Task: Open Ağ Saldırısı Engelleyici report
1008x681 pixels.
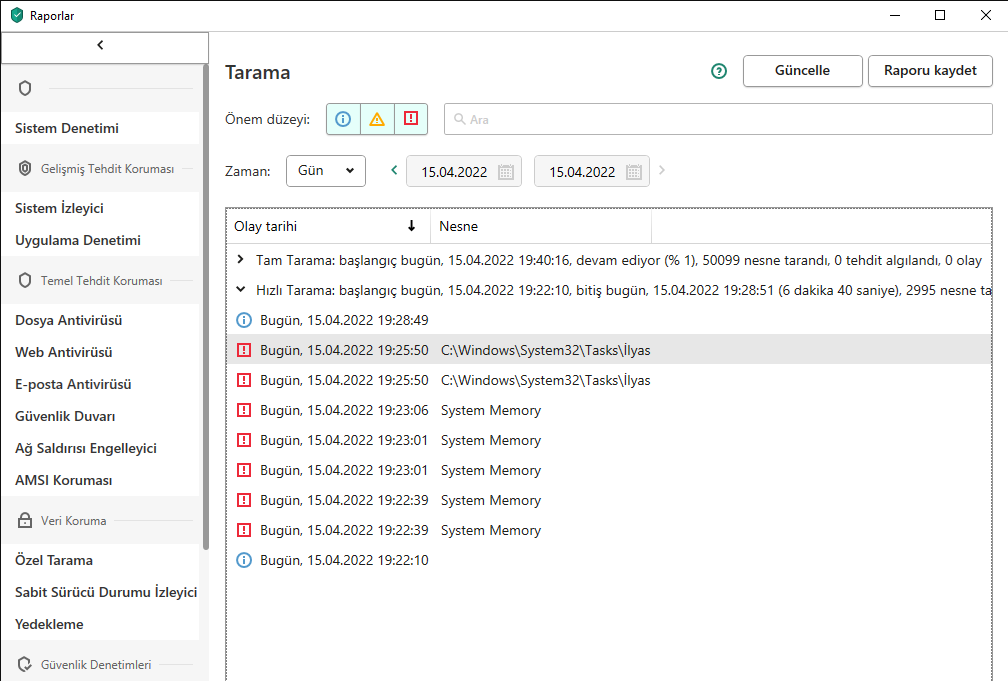Action: 86,448
